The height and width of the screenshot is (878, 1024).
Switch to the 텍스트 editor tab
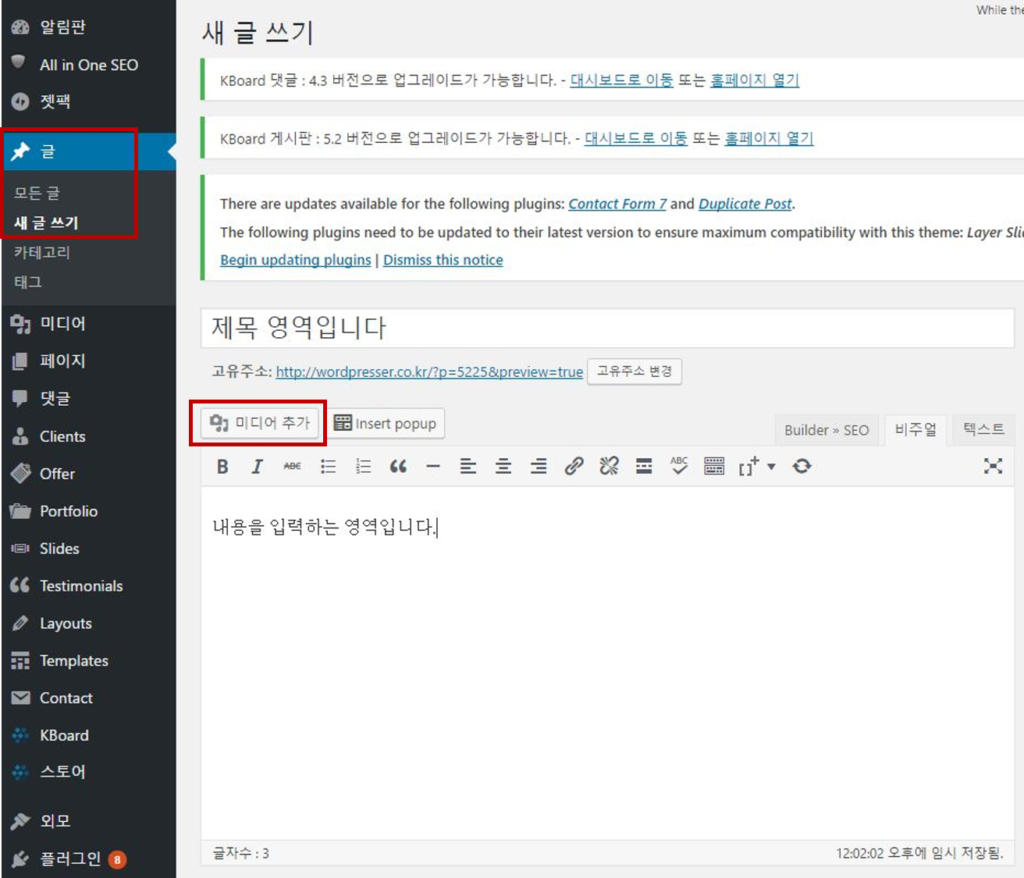point(982,429)
